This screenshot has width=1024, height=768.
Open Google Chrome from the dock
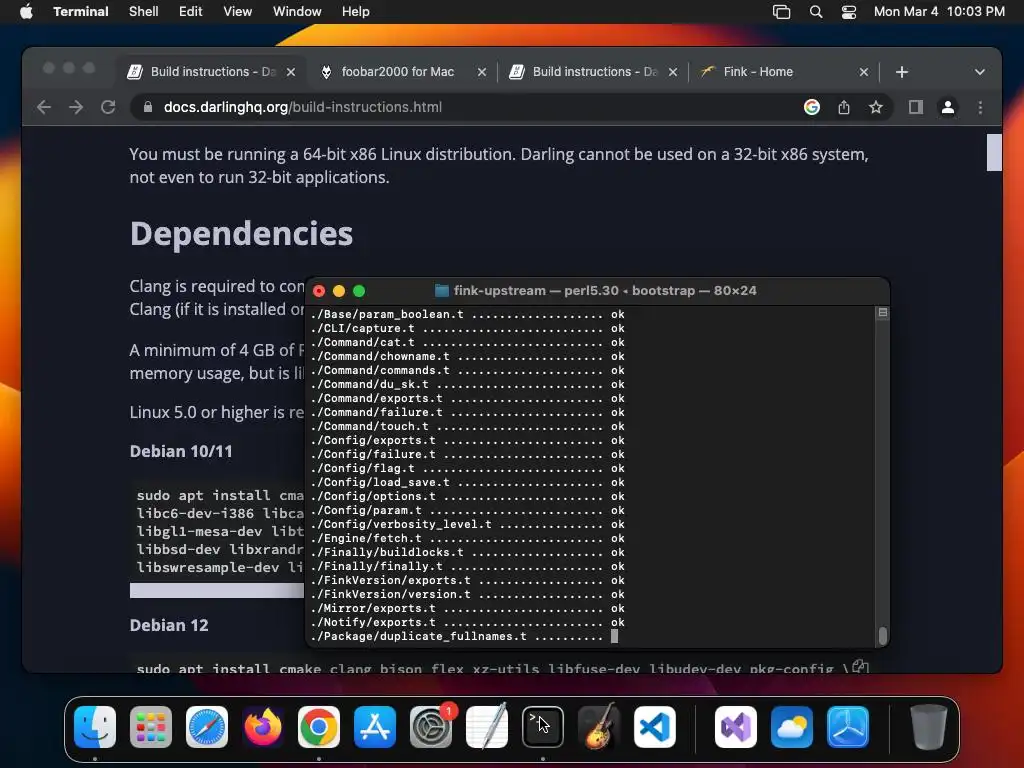[319, 726]
